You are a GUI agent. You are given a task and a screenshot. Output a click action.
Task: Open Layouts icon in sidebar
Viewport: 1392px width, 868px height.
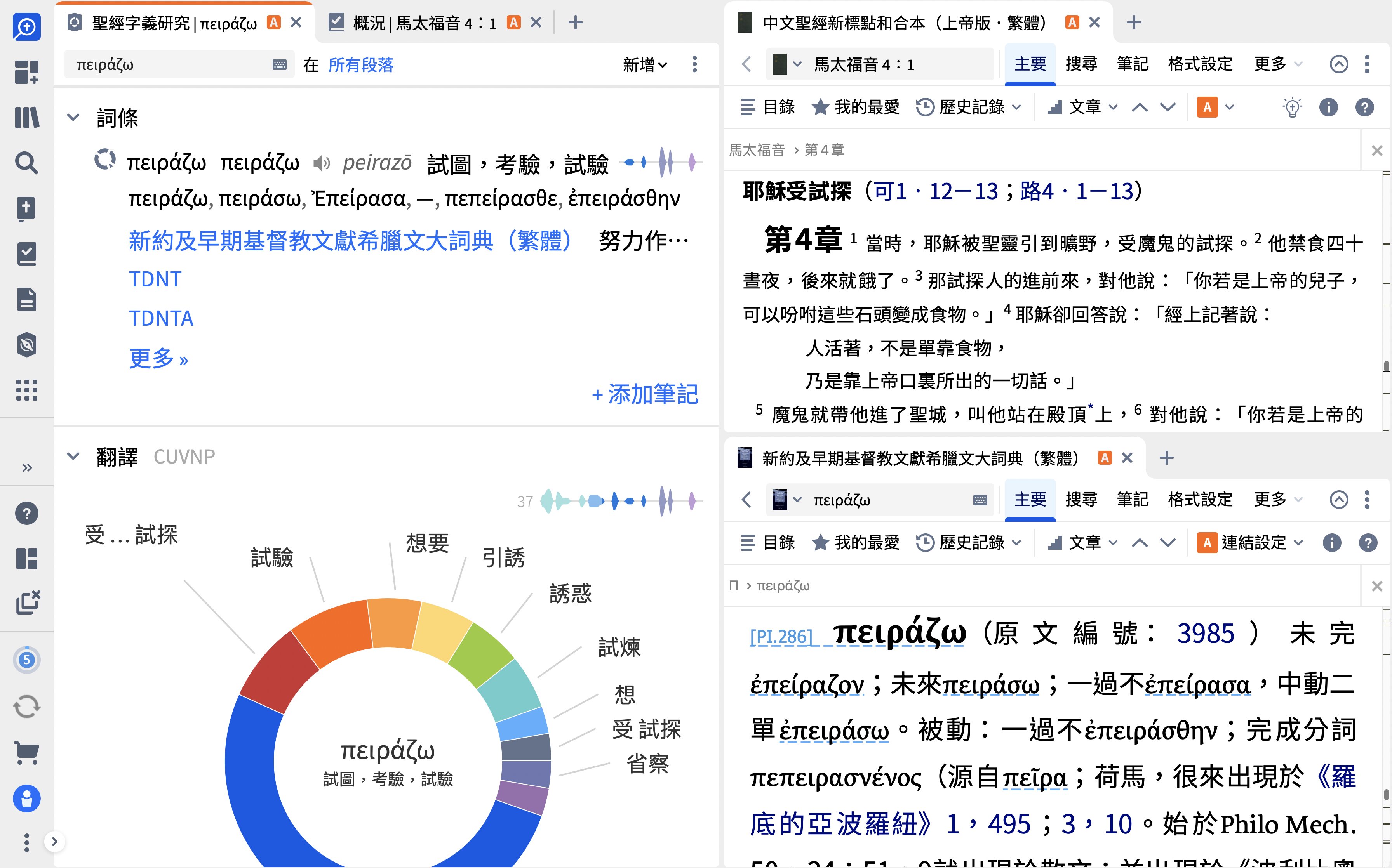tap(26, 559)
